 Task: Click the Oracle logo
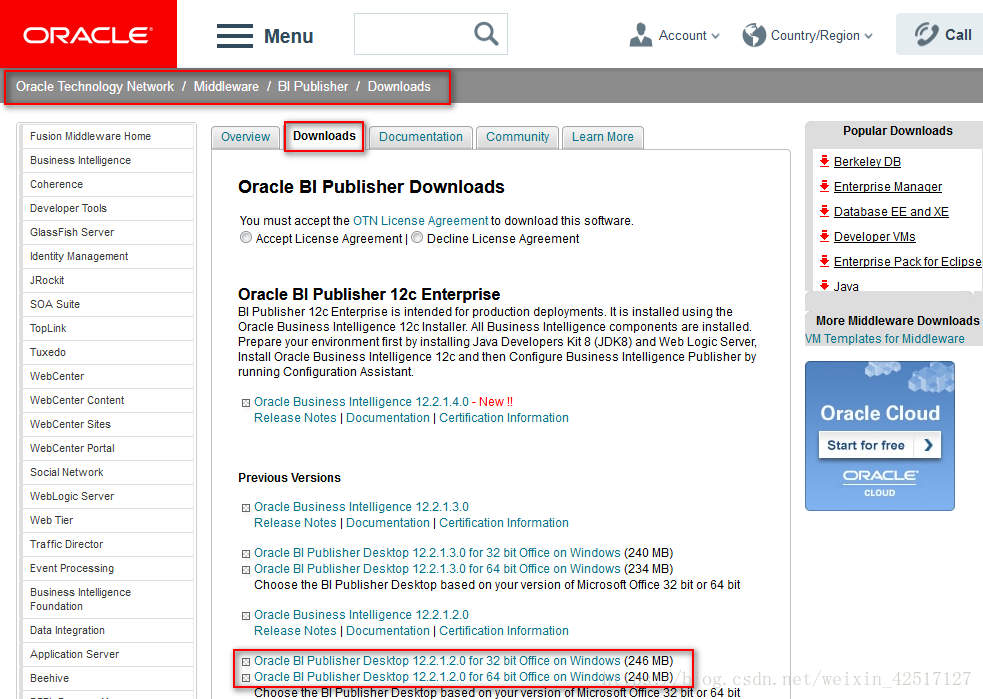point(88,34)
